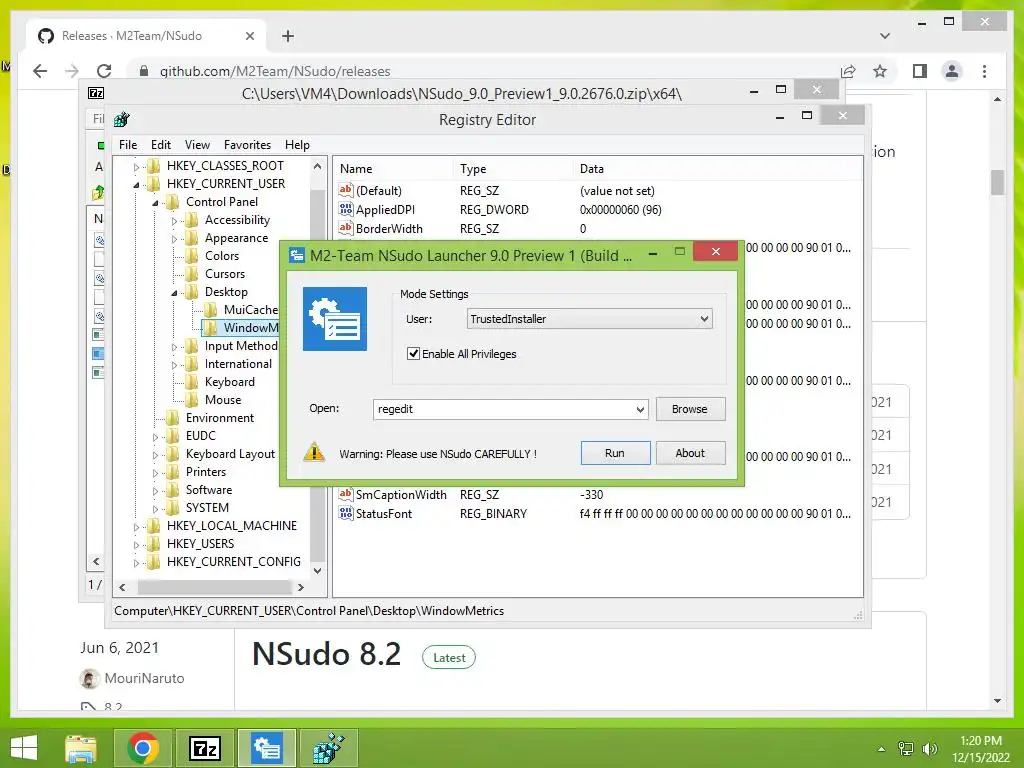Click the BorderWidth value string icon
This screenshot has width=1024, height=768.
click(x=345, y=228)
